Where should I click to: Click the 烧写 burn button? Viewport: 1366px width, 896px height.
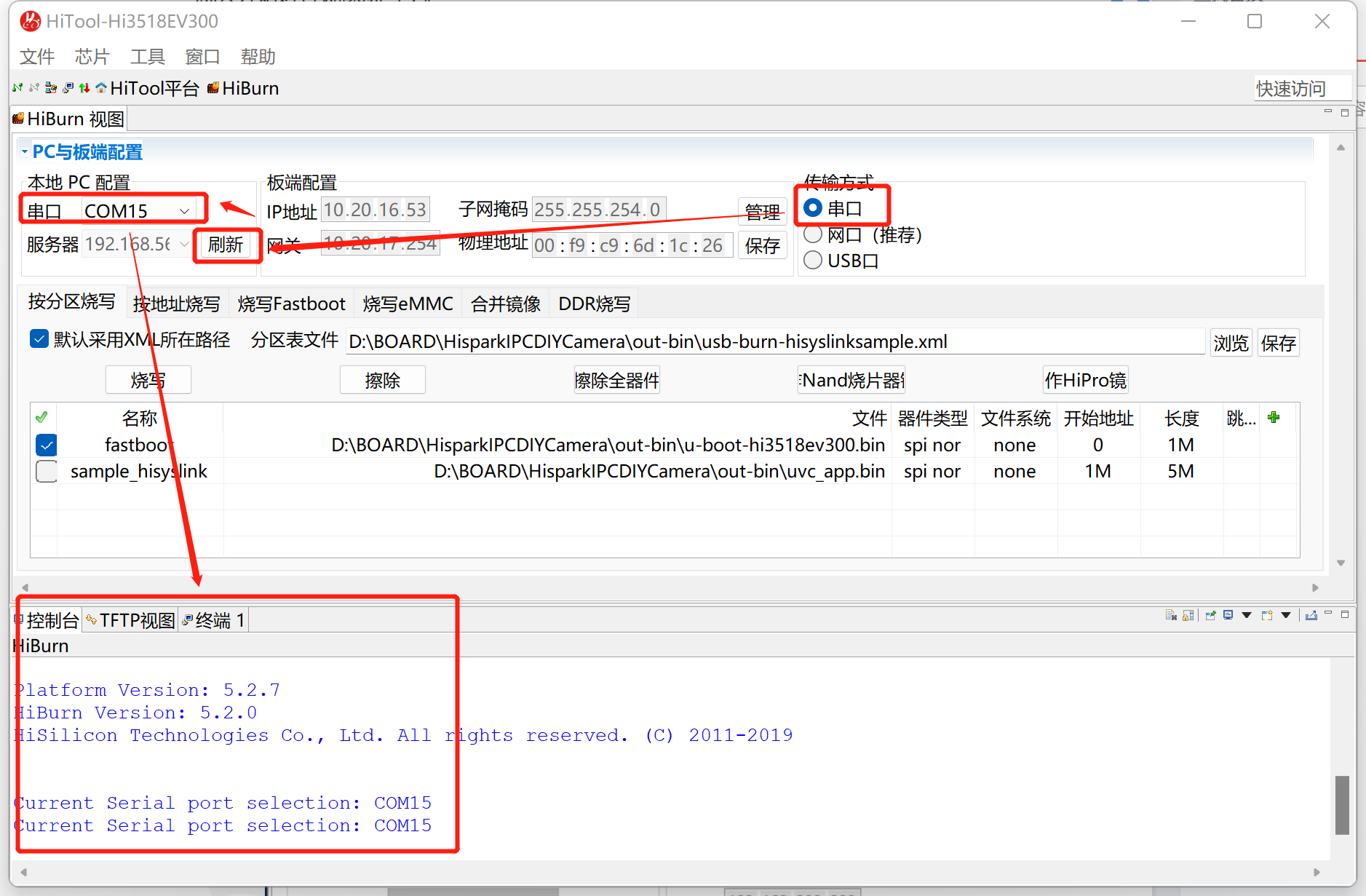(148, 380)
